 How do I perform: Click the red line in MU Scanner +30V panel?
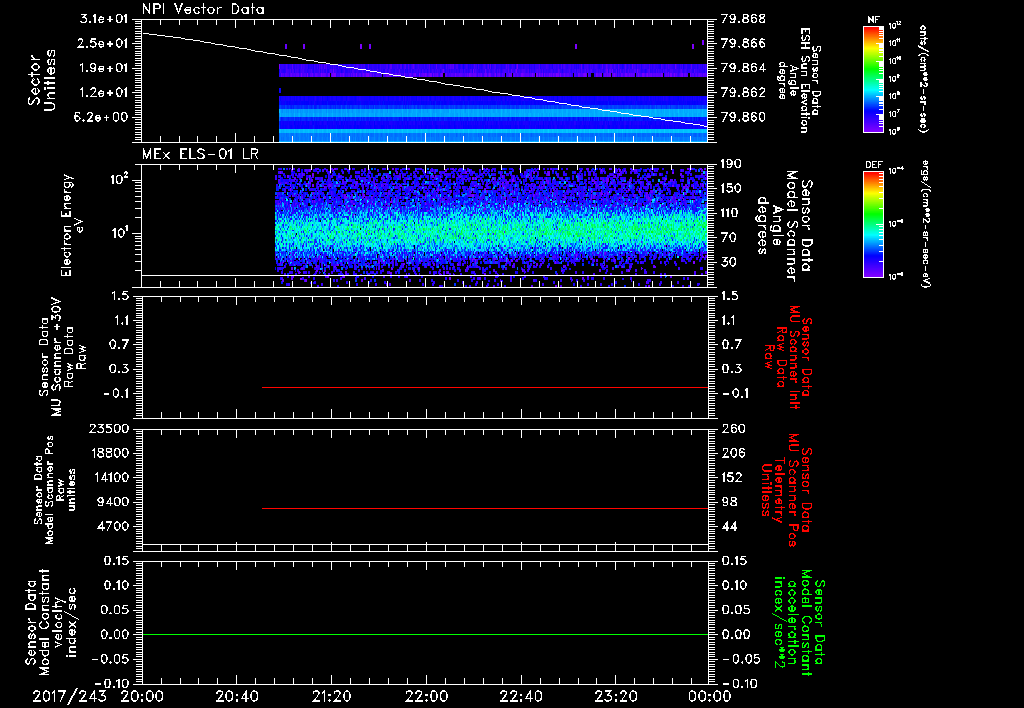coord(485,387)
